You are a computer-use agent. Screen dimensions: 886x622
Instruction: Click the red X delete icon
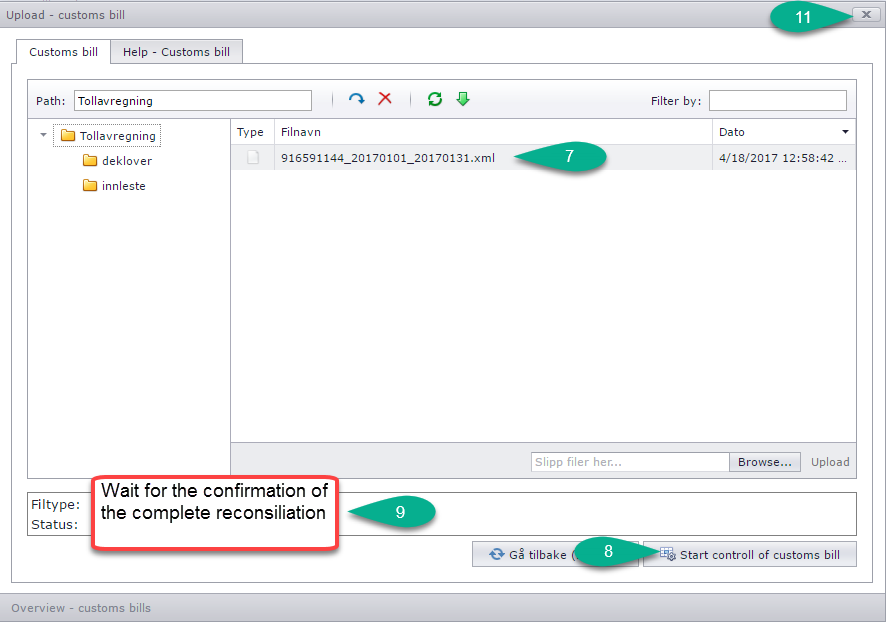[385, 100]
